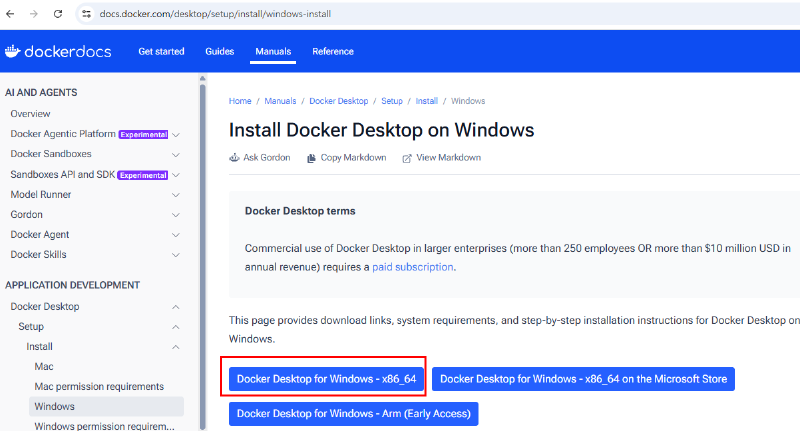This screenshot has width=800, height=431.
Task: Click the Ask Gordon text
Action: [266, 158]
